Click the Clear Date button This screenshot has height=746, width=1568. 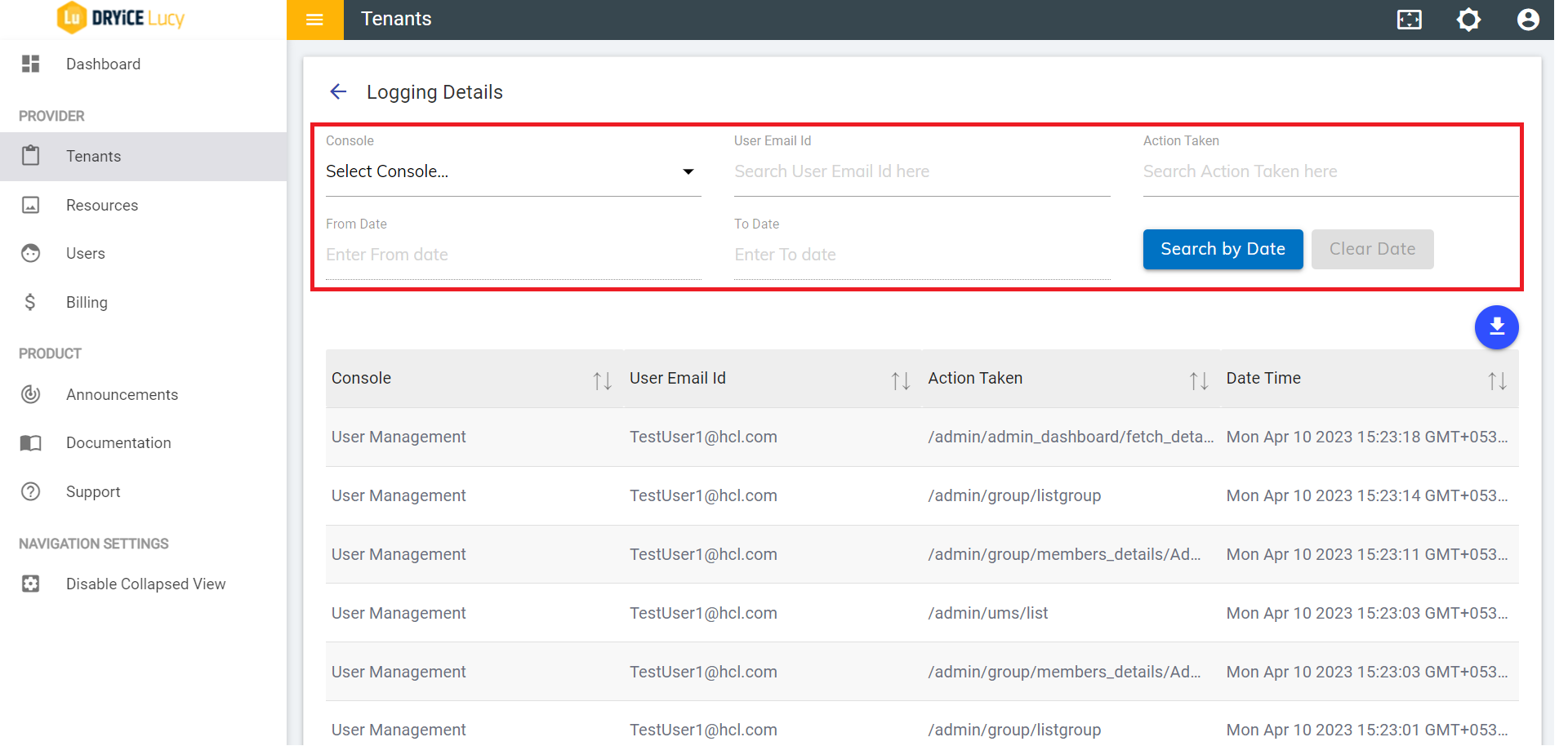click(x=1372, y=249)
